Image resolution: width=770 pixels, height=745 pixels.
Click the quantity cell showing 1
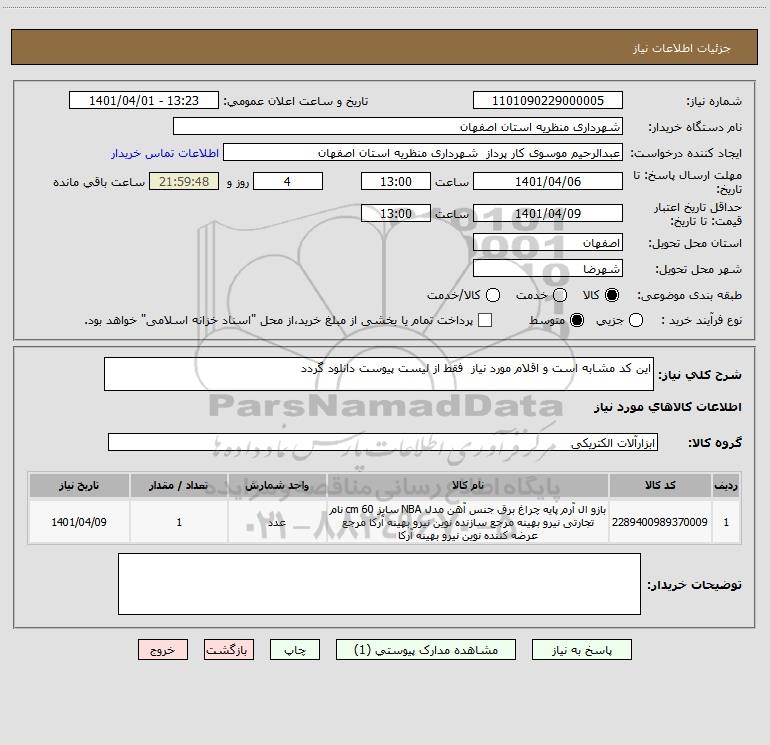179,522
